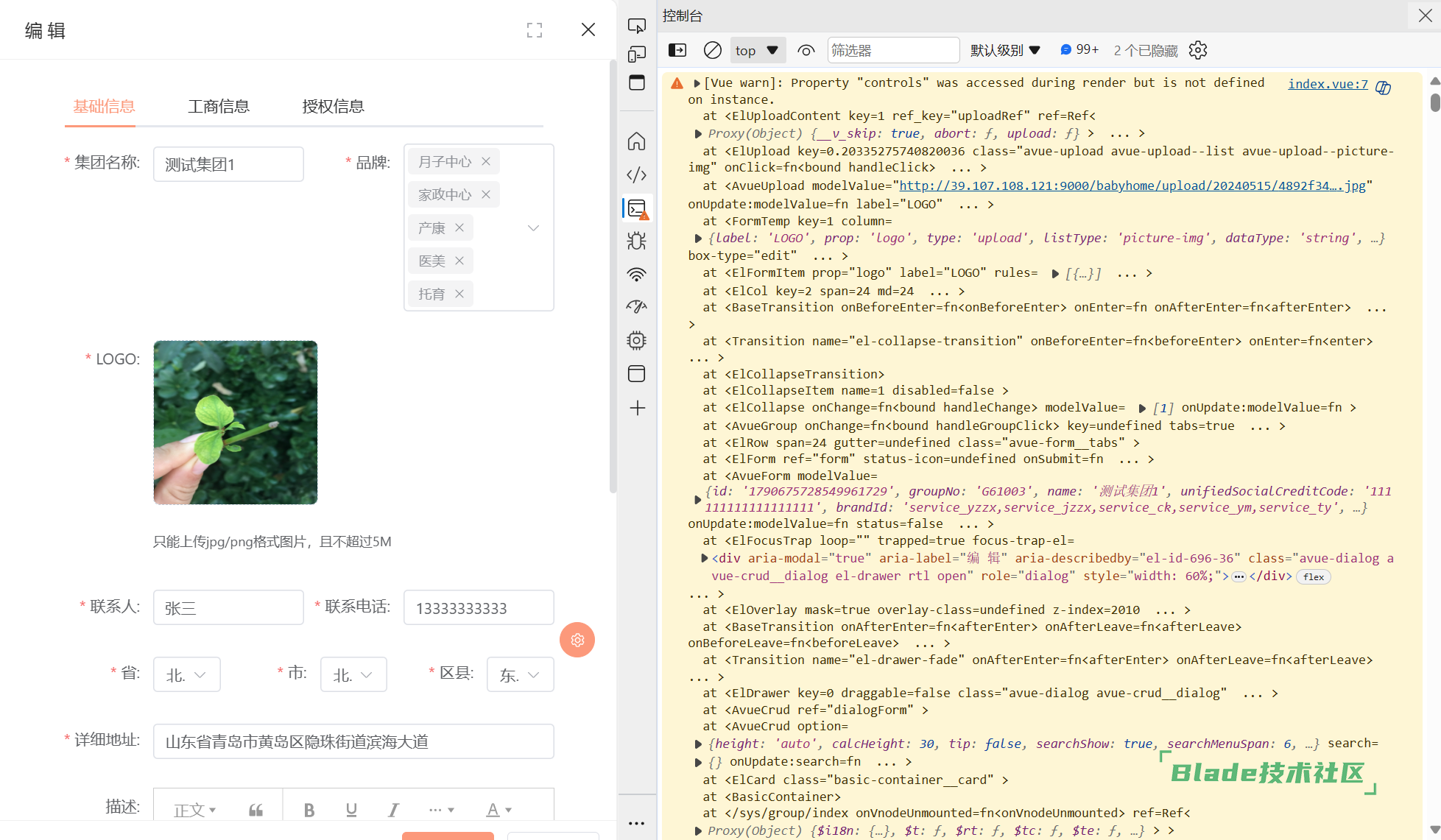This screenshot has width=1441, height=840.
Task: Click the 筛选器 filter input
Action: [893, 50]
